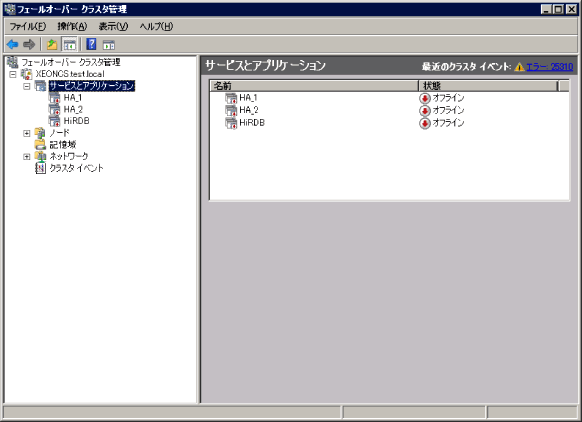Expand the ノード tree node
The height and width of the screenshot is (422, 582).
tap(27, 133)
